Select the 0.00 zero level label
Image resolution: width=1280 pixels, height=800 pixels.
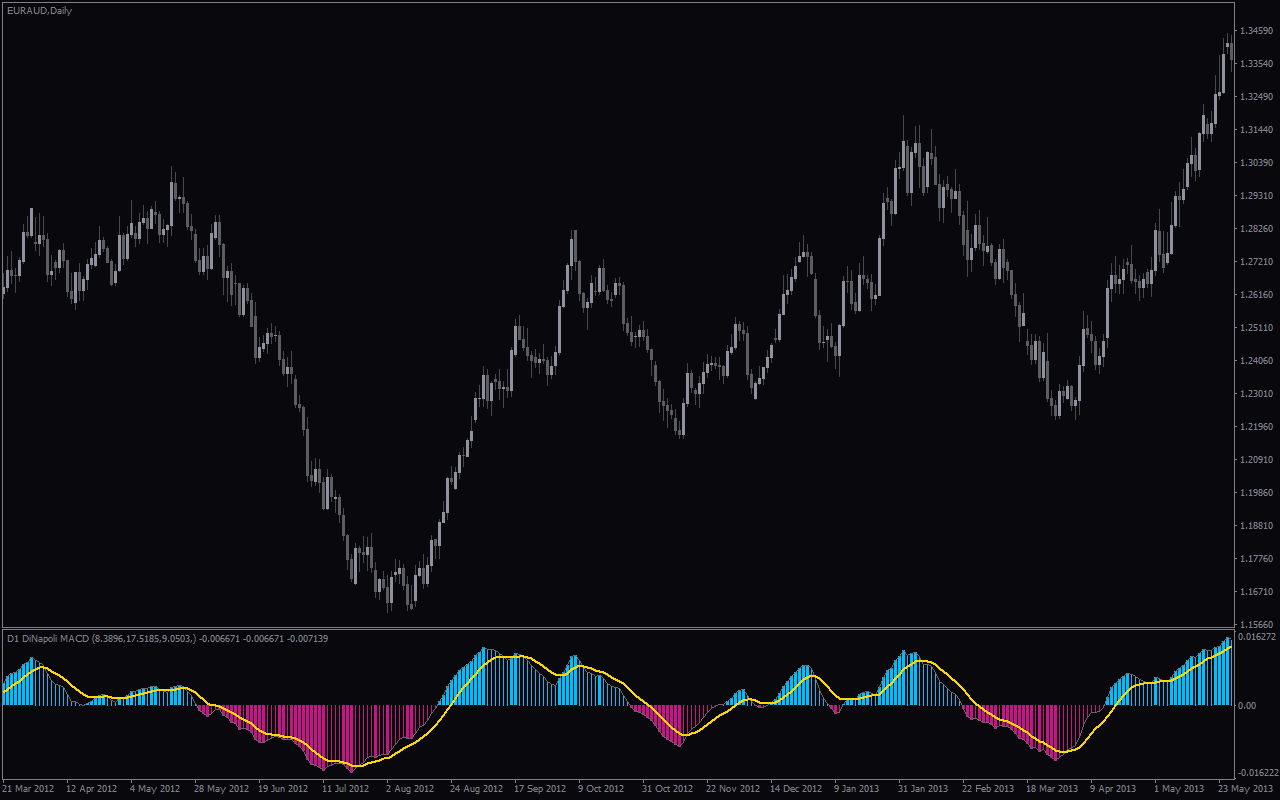click(x=1249, y=706)
